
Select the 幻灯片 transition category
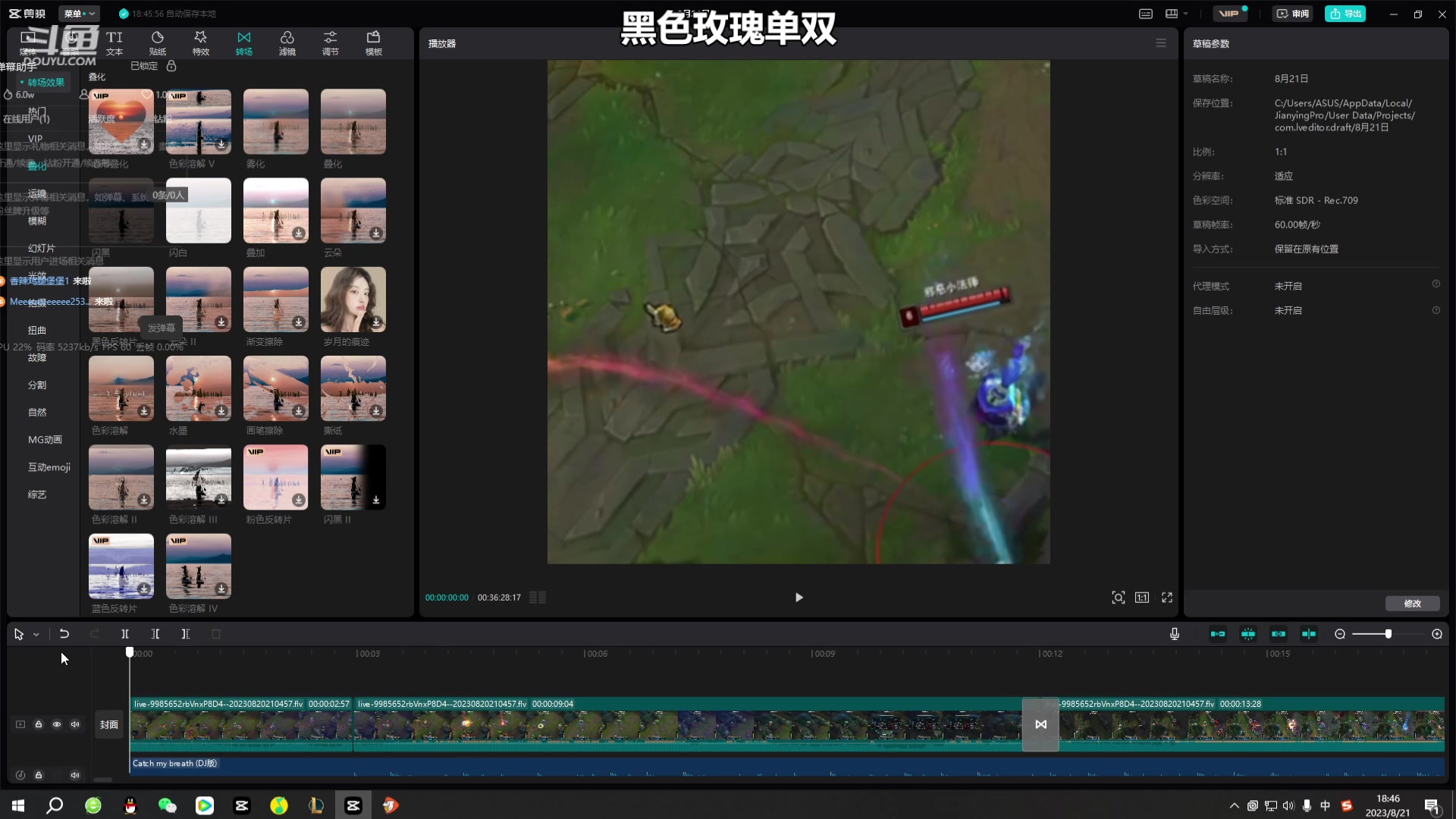click(x=42, y=248)
